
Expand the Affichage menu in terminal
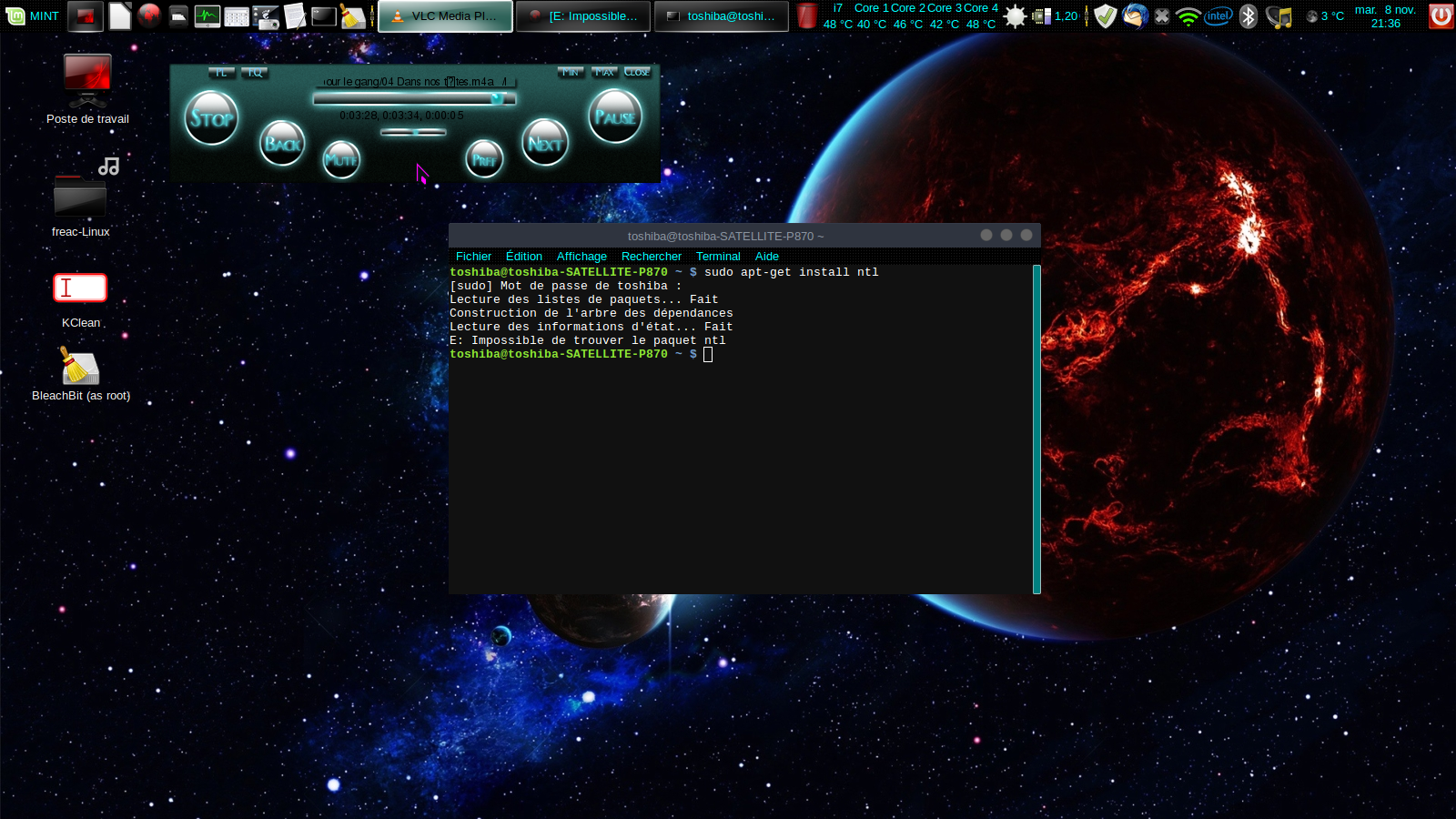581,257
